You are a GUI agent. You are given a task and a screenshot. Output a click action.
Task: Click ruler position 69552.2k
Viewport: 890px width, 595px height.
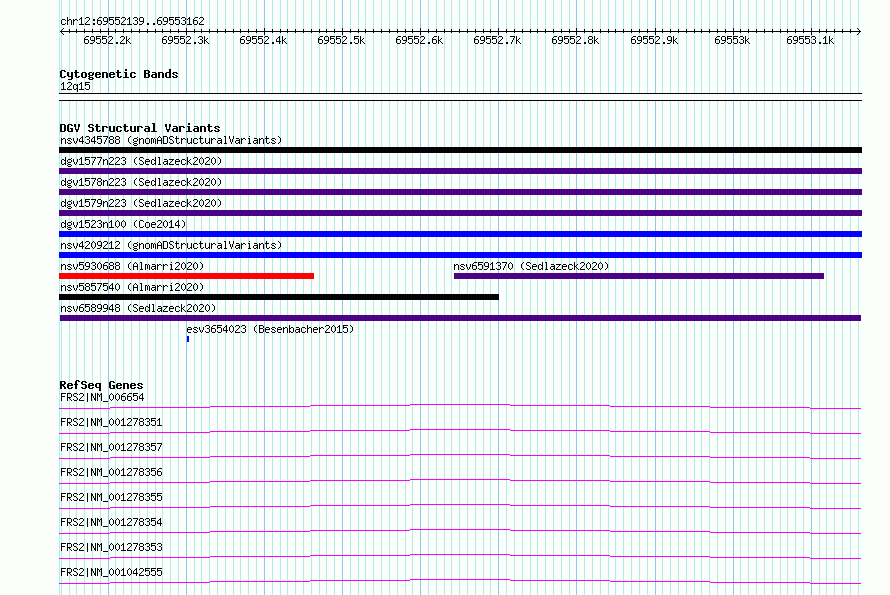107,40
